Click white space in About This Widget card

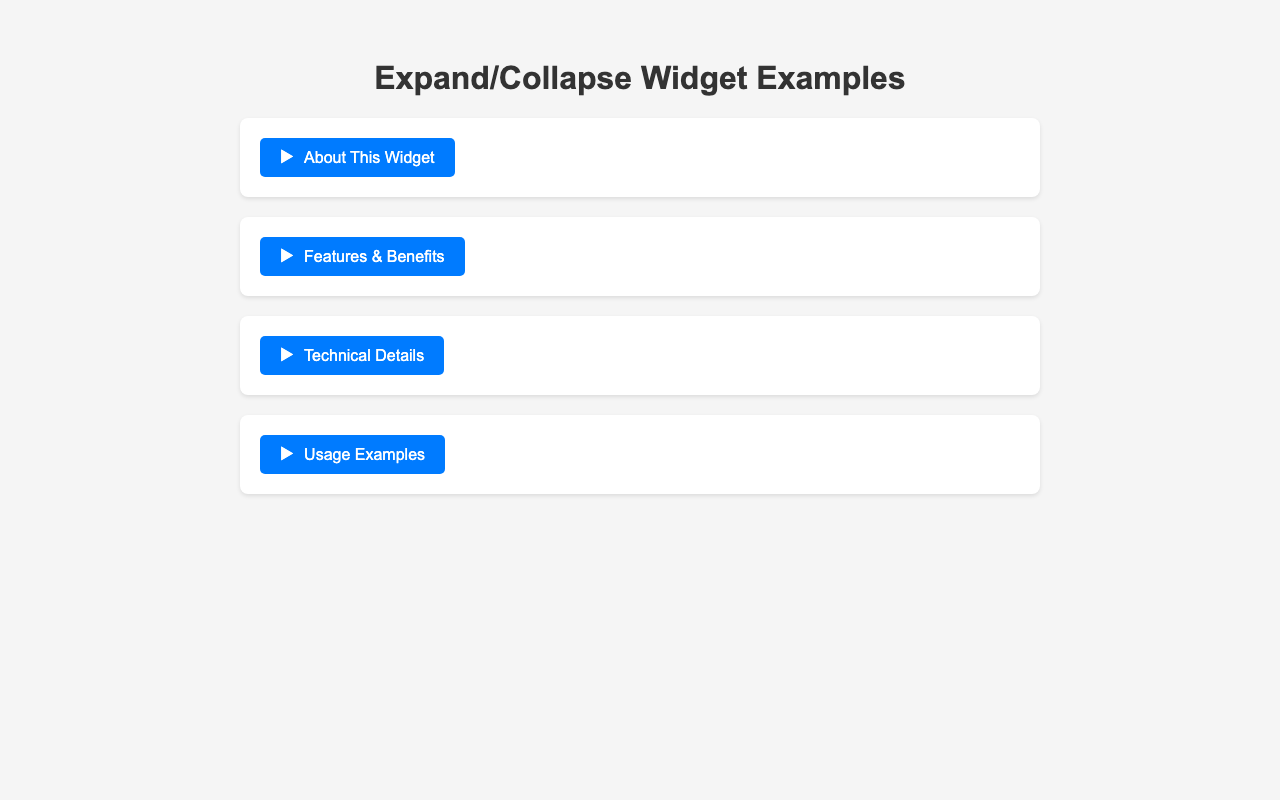point(740,157)
